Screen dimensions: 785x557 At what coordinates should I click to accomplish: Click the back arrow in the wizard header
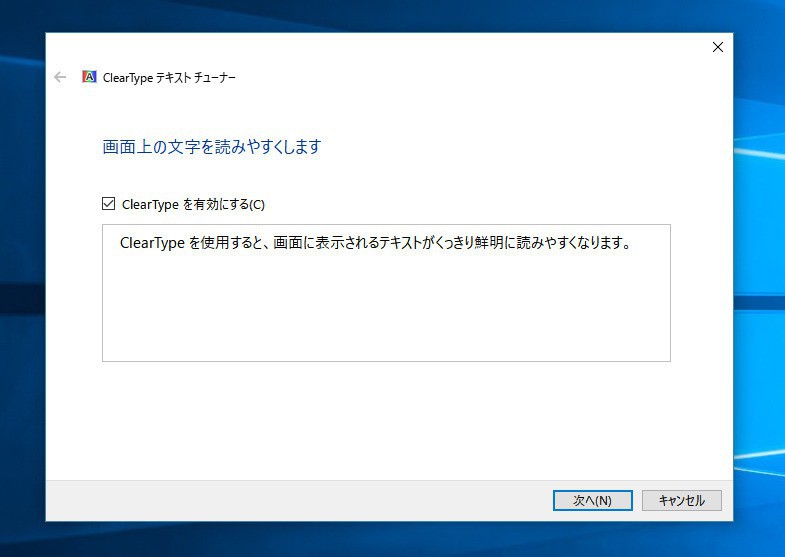click(x=60, y=77)
